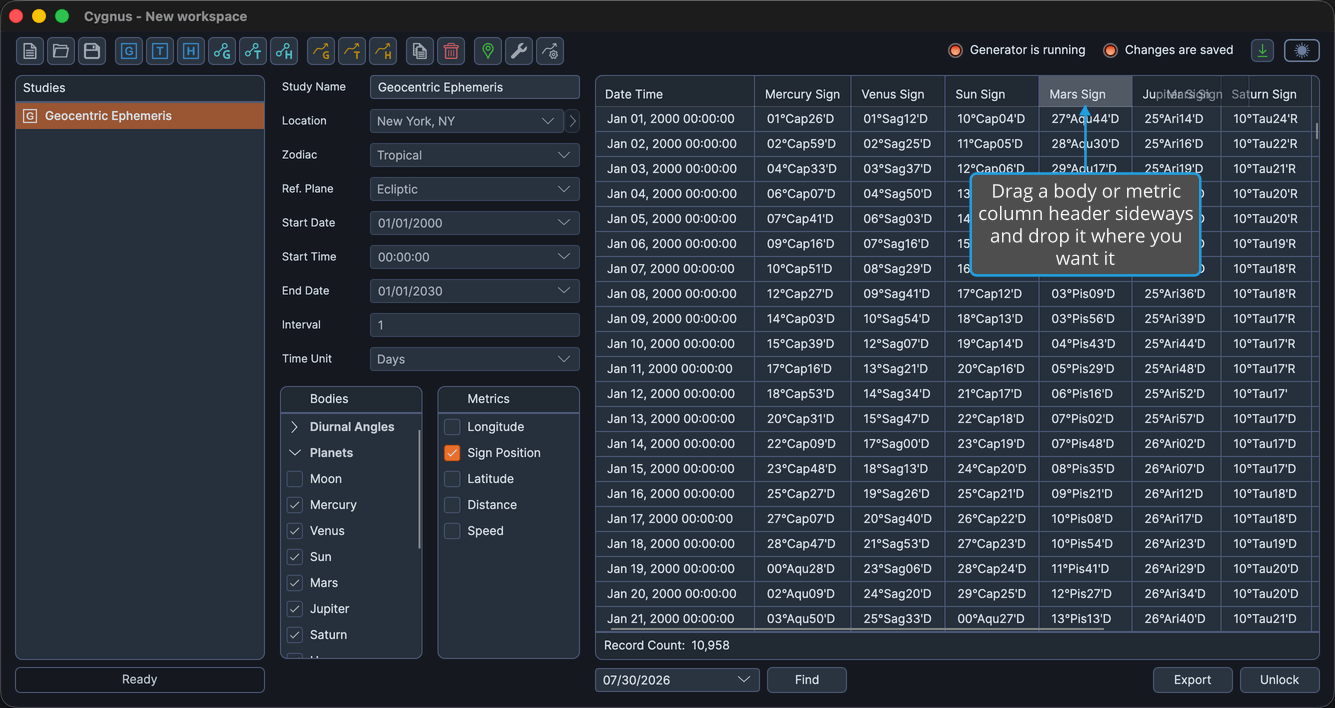The image size is (1335, 708).
Task: Open locations with green map pin
Action: 488,51
